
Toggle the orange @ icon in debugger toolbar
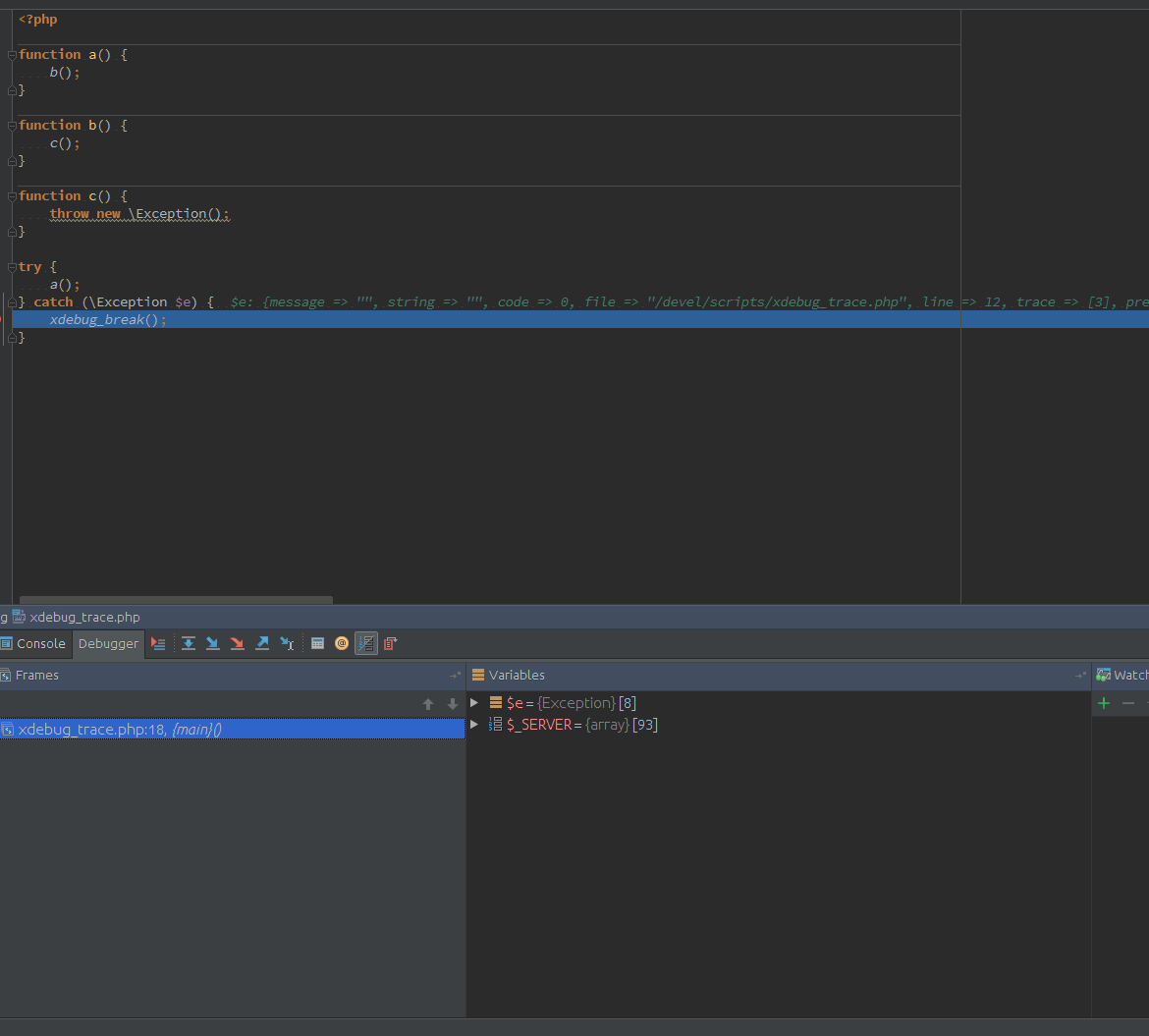point(342,644)
